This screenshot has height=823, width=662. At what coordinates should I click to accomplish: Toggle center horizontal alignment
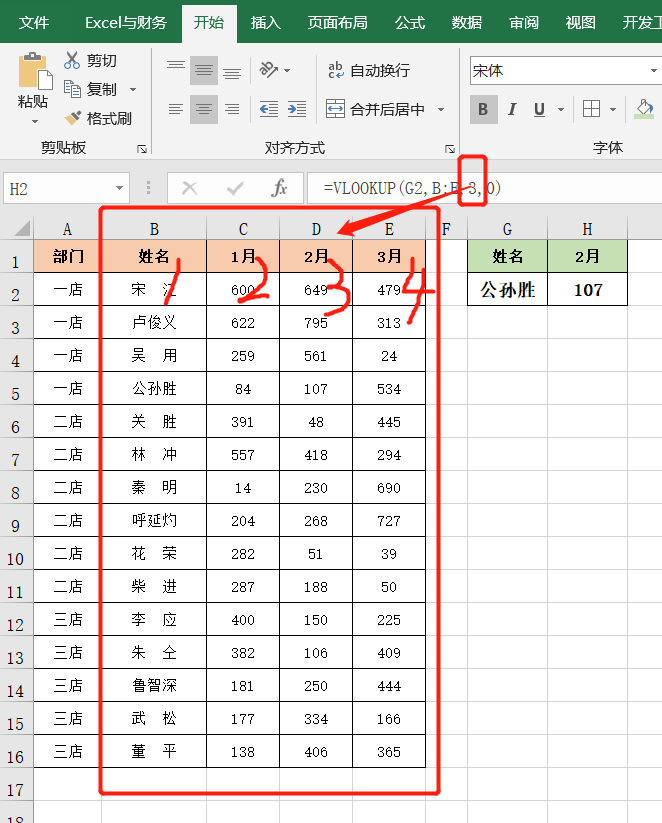tap(204, 109)
